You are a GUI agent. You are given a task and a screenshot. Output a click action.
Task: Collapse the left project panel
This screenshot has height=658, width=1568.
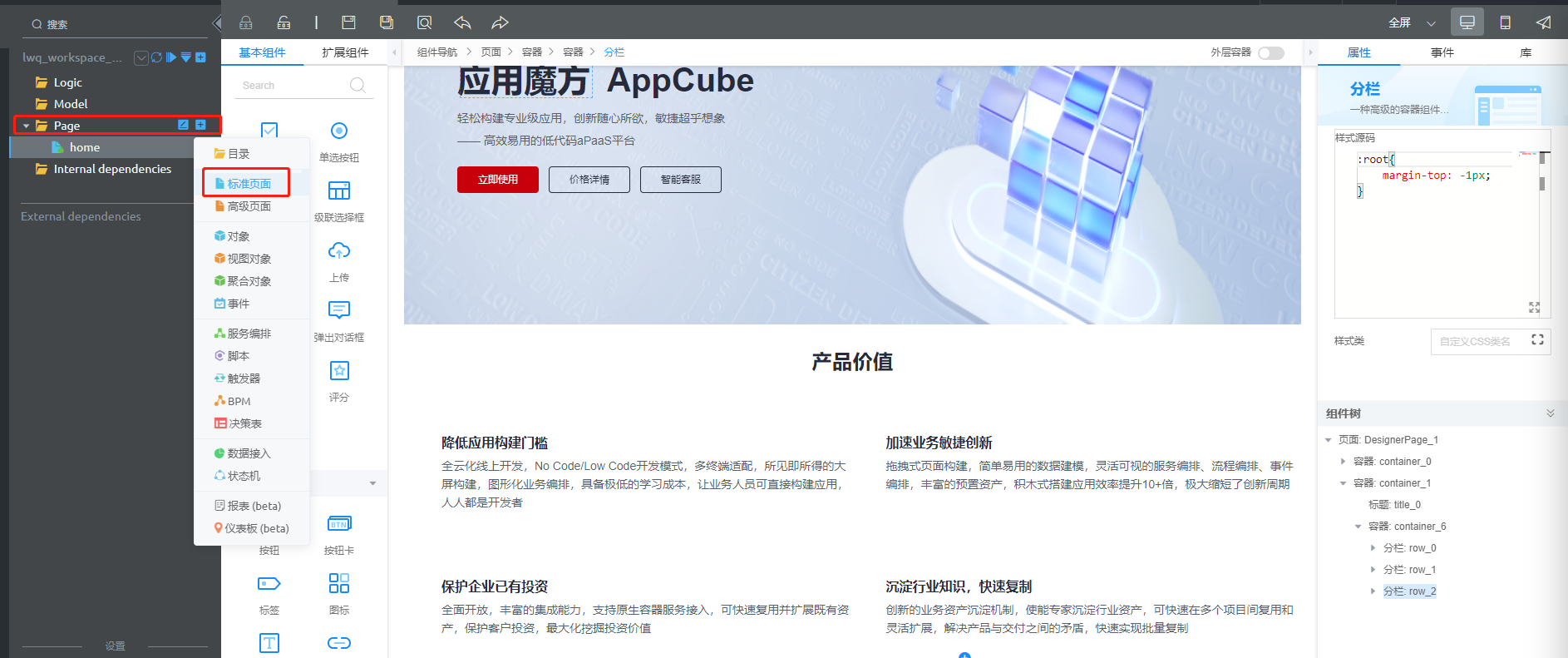coord(217,23)
